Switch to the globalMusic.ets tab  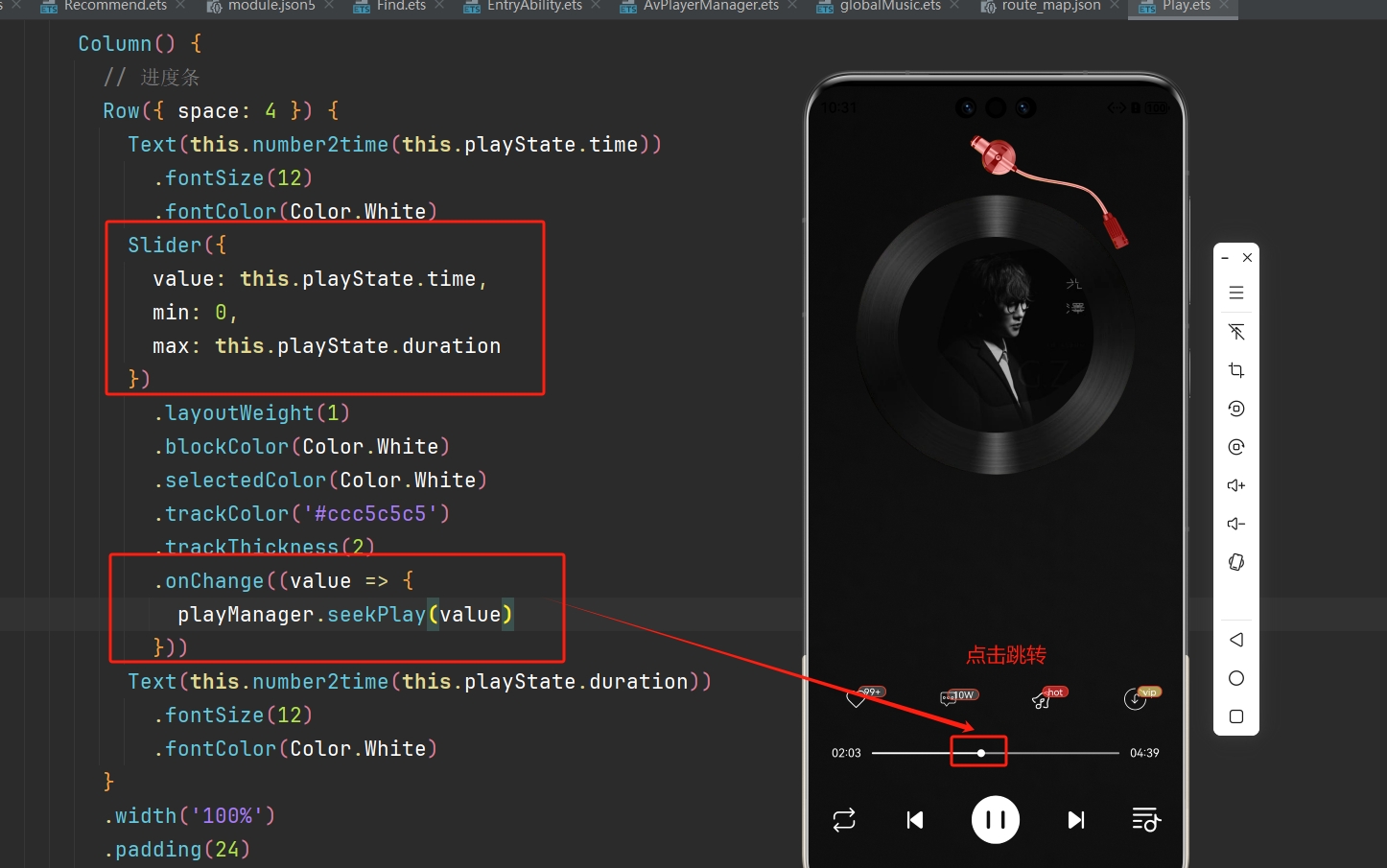point(889,6)
